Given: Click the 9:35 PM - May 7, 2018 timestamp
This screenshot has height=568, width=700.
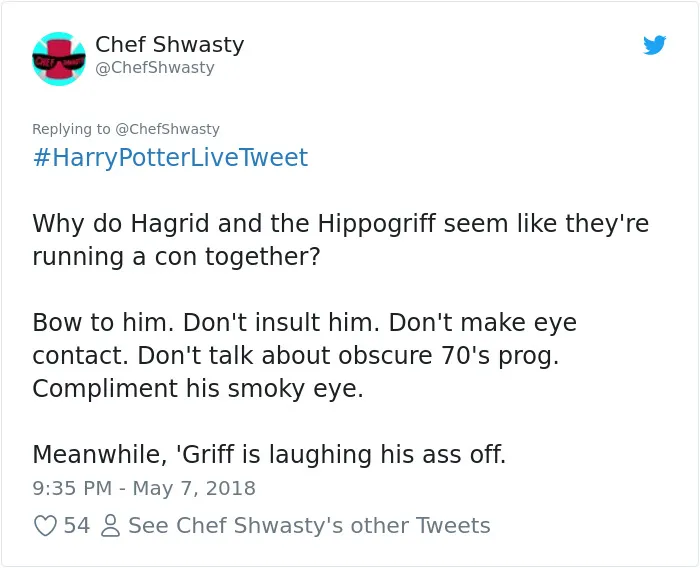Looking at the screenshot, I should [144, 488].
